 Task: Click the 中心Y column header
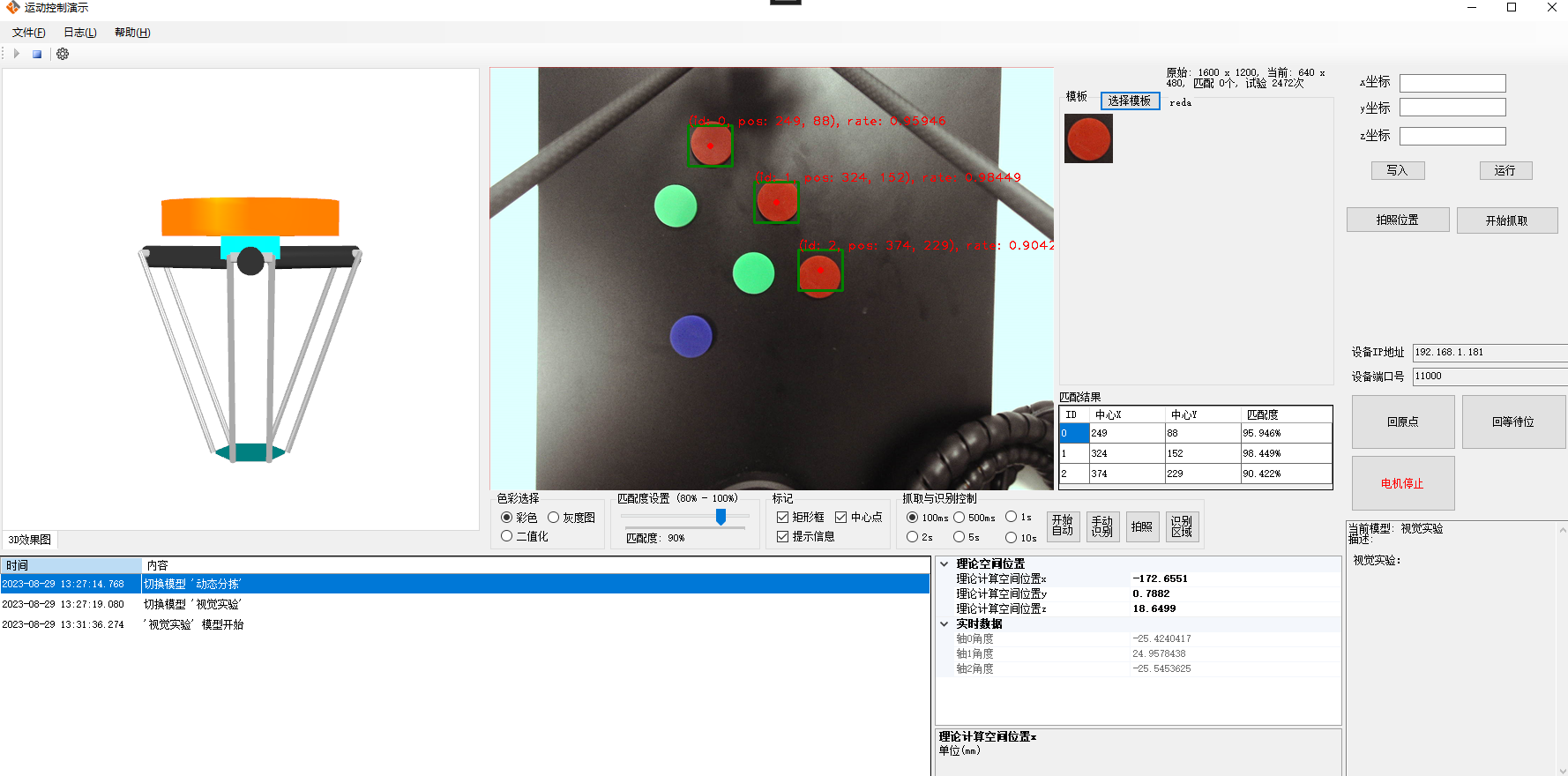point(1203,414)
